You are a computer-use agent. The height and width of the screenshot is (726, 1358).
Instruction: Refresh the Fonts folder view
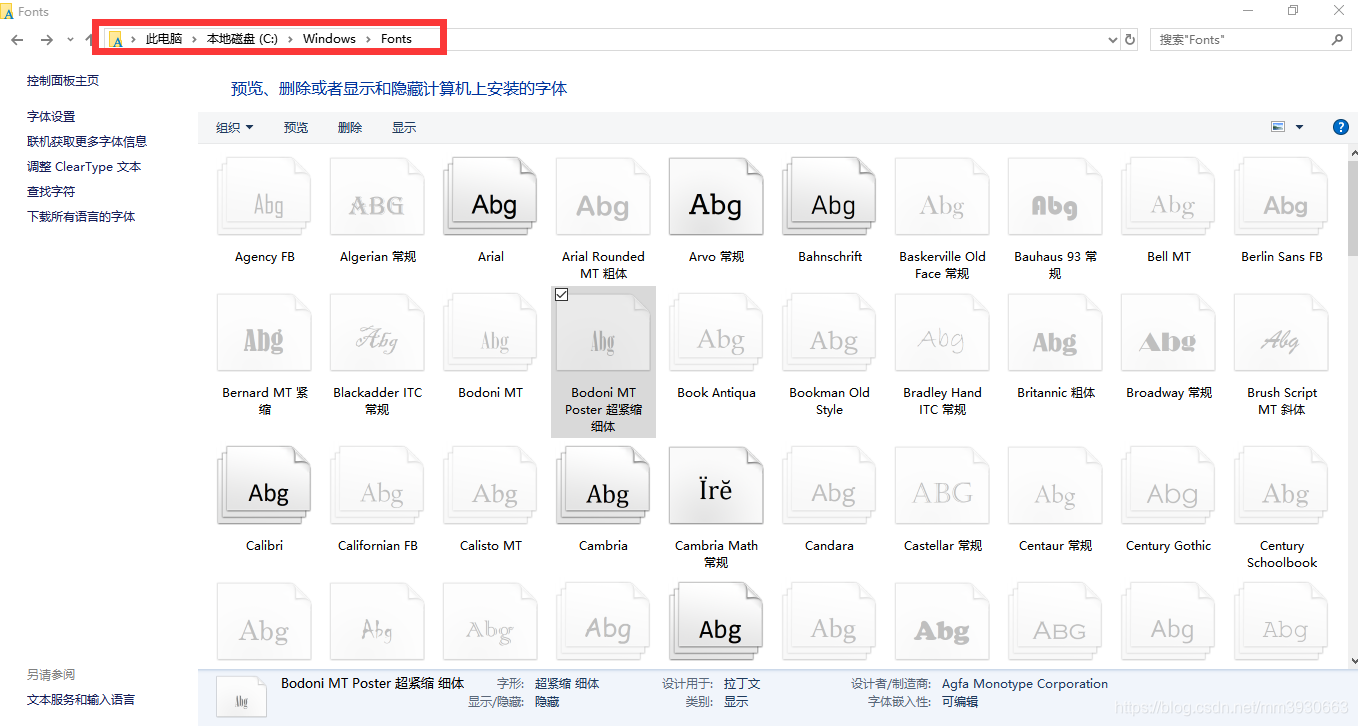[1130, 40]
